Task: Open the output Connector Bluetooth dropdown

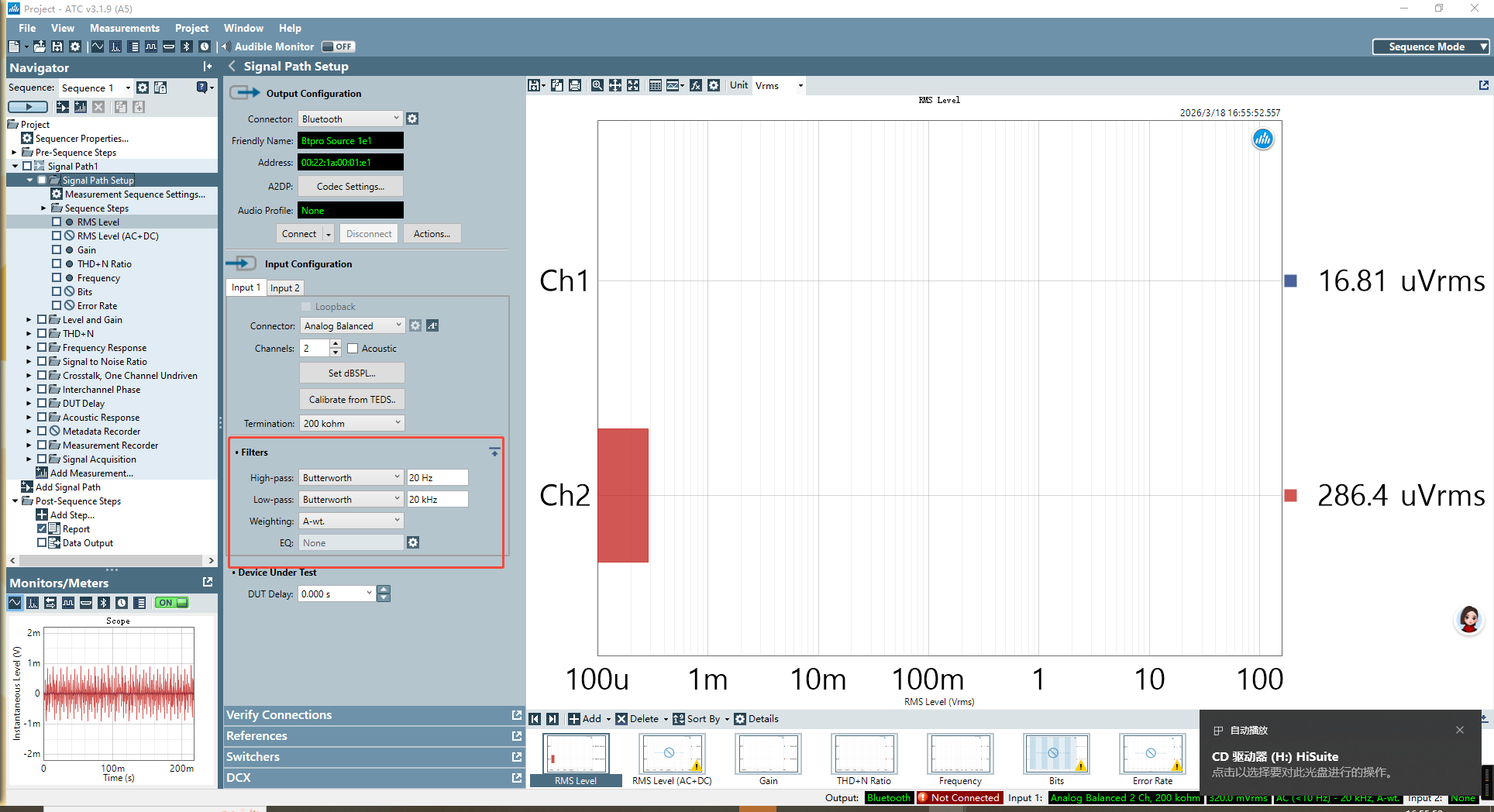Action: pyautogui.click(x=350, y=119)
